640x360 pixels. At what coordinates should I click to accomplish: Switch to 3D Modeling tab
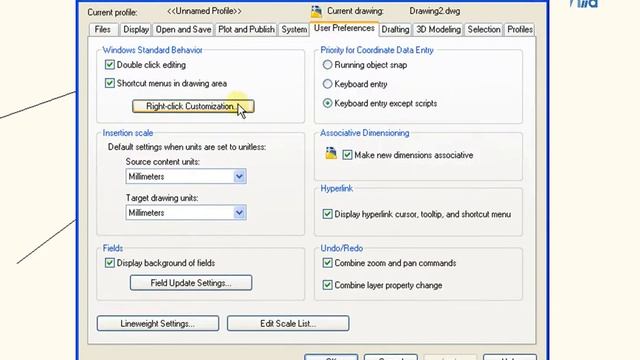click(x=438, y=29)
